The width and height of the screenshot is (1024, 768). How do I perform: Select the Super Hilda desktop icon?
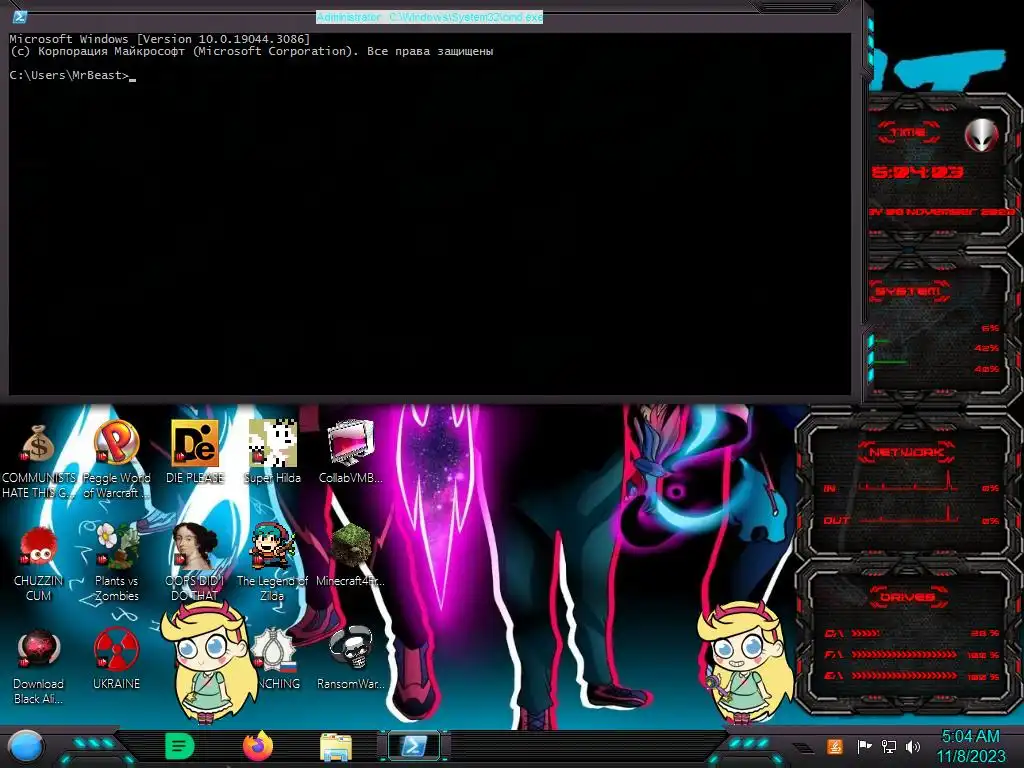click(272, 453)
